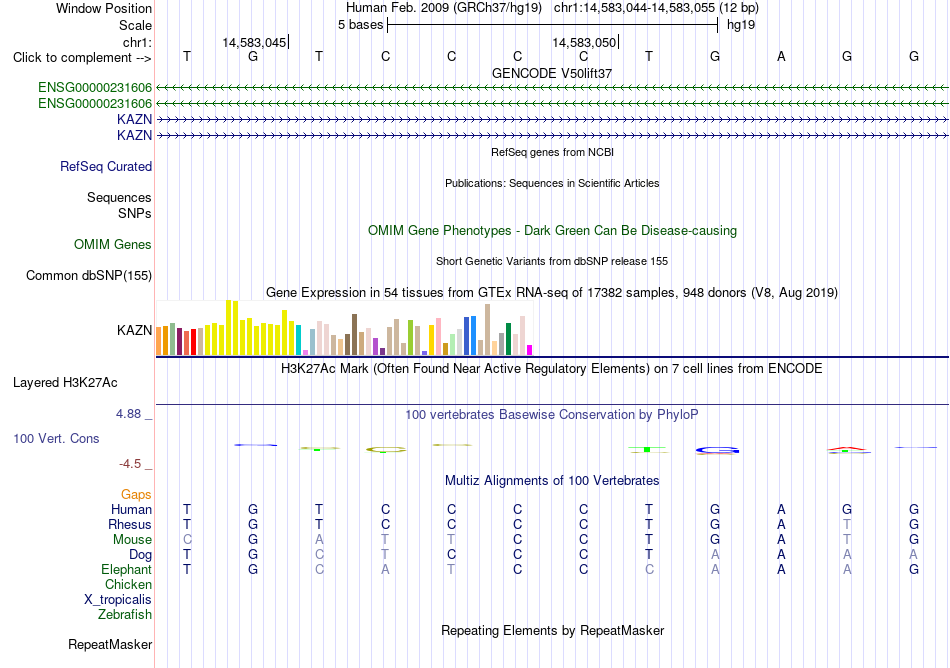This screenshot has height=668, width=950.
Task: Select the Rhesus alignment row label
Action: pyautogui.click(x=130, y=524)
